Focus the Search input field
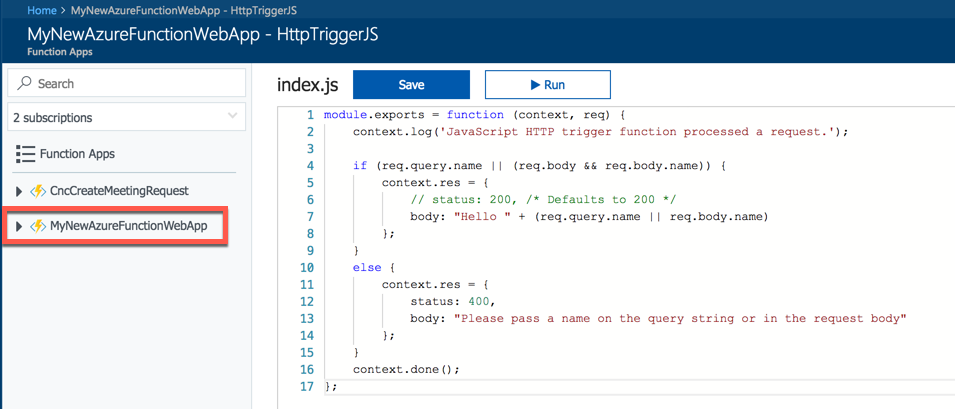The image size is (955, 409). coord(127,83)
